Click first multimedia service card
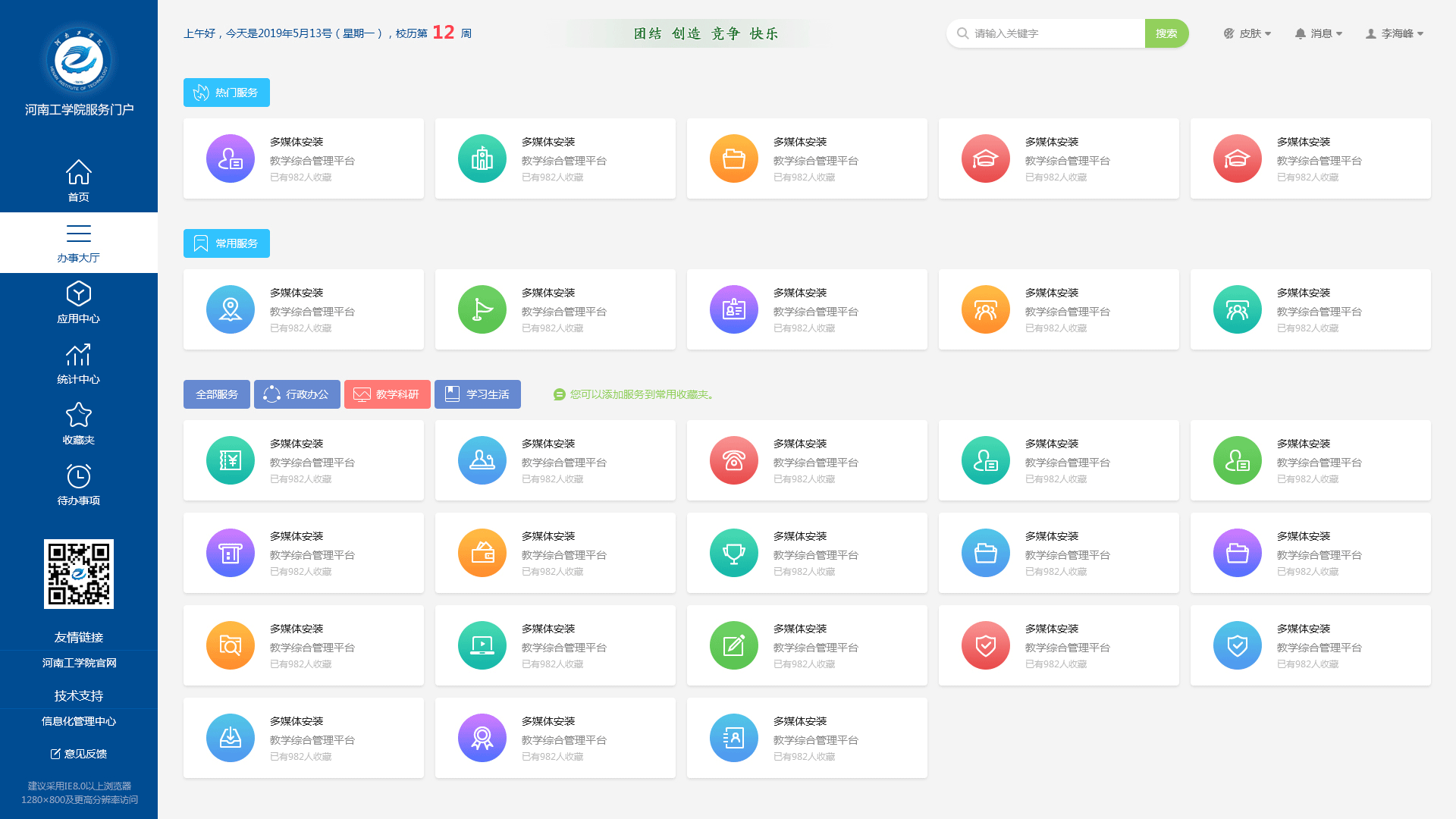Viewport: 1456px width, 819px height. coord(302,158)
